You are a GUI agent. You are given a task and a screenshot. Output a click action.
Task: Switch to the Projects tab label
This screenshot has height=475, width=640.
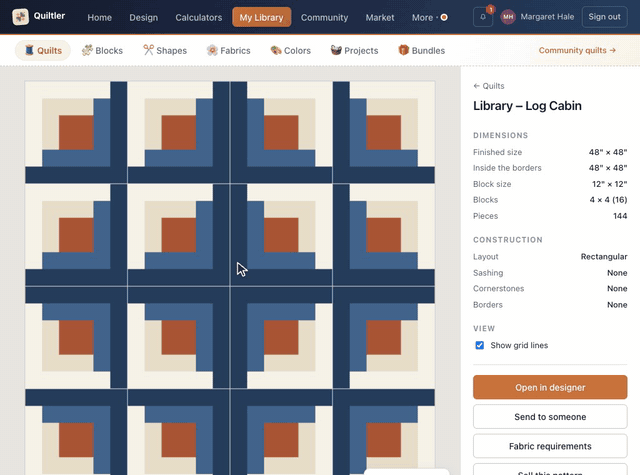[x=361, y=51]
